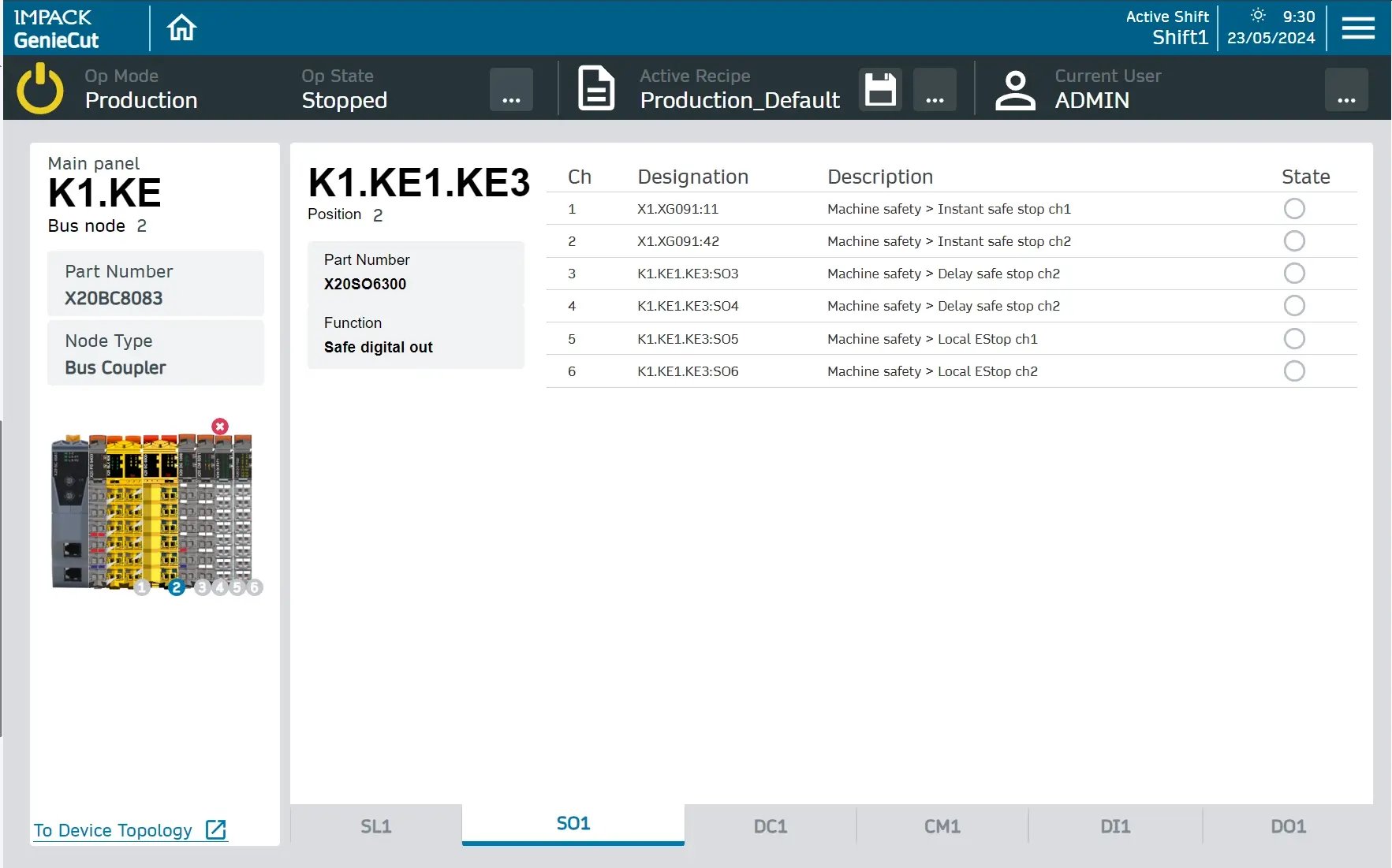Click the State indicator for Local EStop ch2
The width and height of the screenshot is (1392, 868).
(x=1293, y=371)
